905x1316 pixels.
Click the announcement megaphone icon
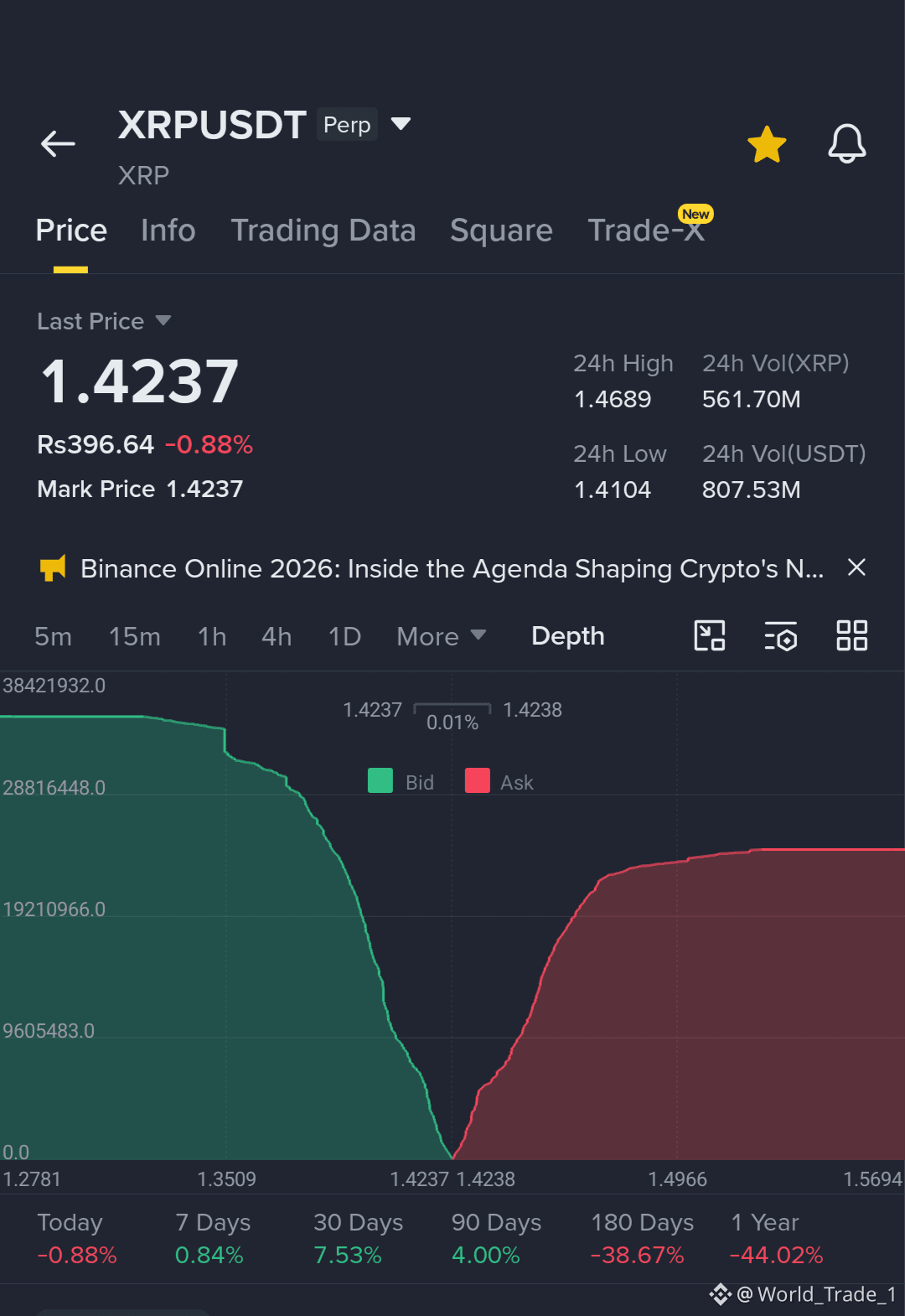[53, 568]
